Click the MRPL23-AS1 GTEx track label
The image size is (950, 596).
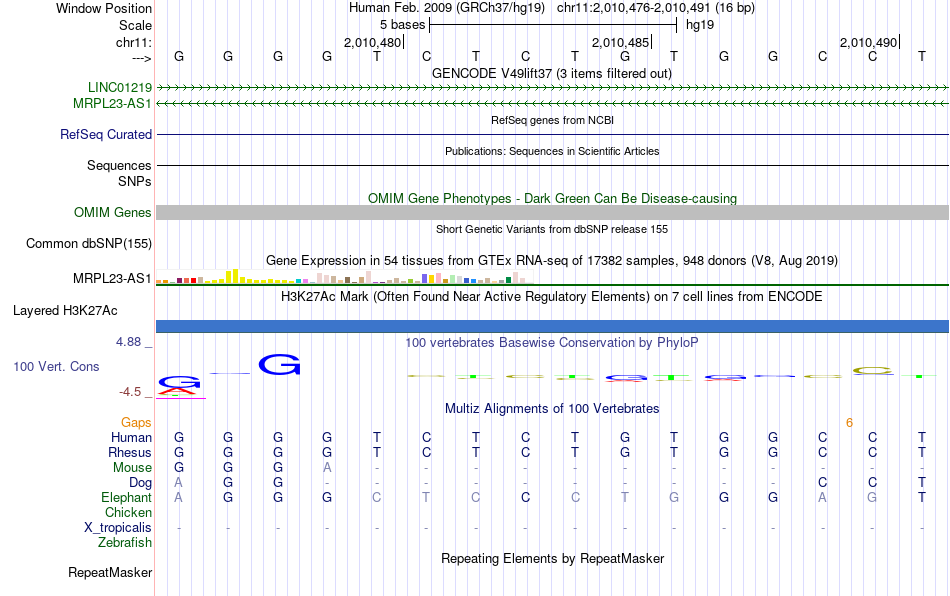click(112, 279)
